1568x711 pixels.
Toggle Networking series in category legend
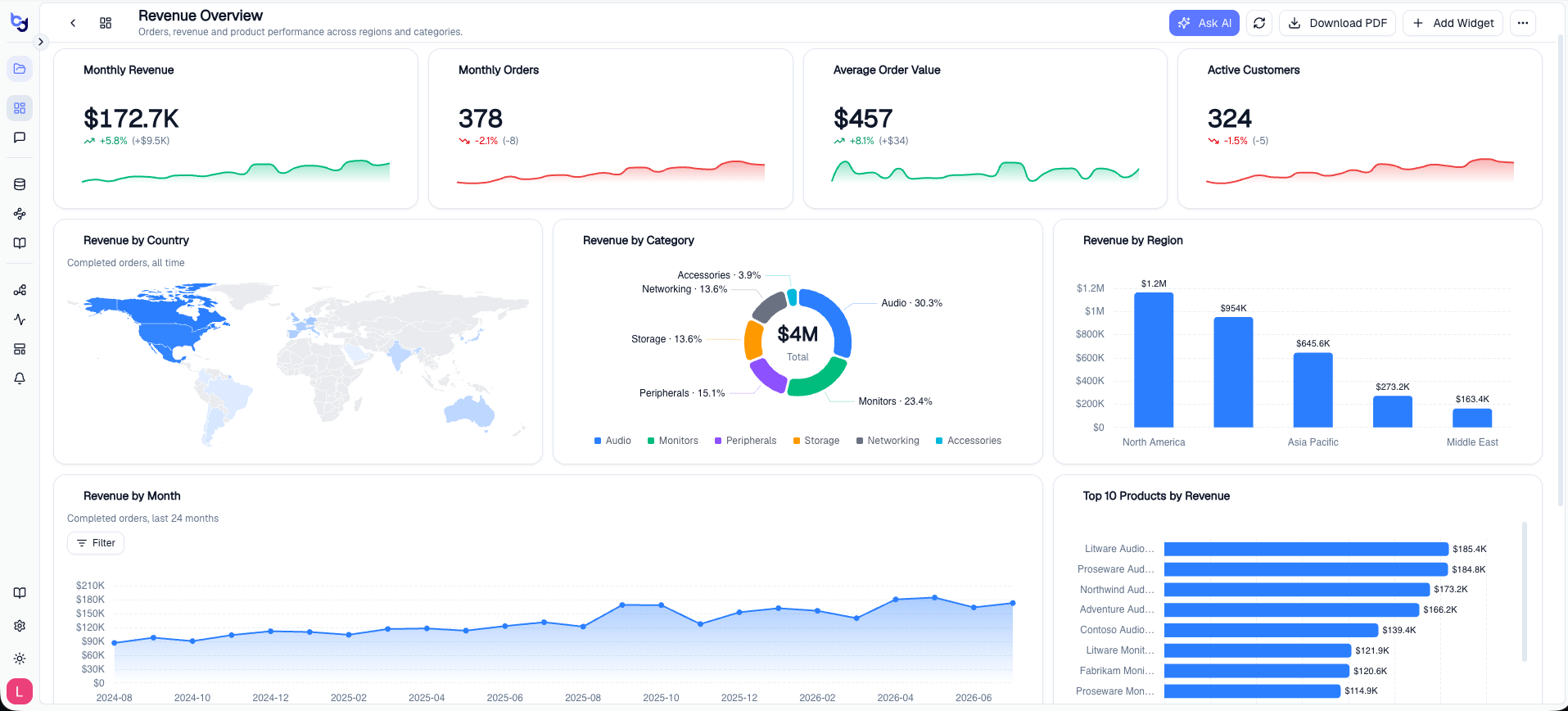(888, 441)
